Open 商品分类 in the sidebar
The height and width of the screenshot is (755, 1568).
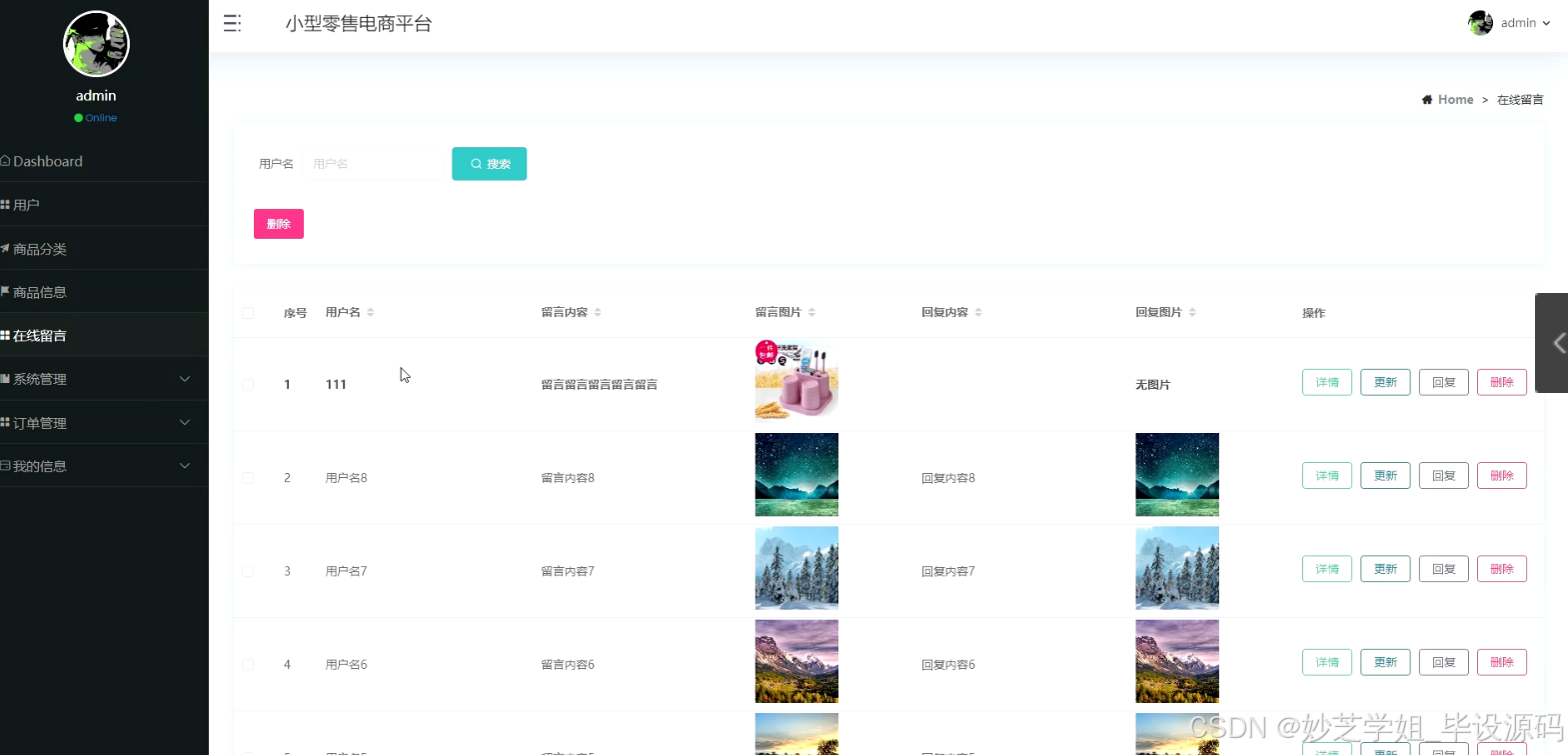pos(104,249)
